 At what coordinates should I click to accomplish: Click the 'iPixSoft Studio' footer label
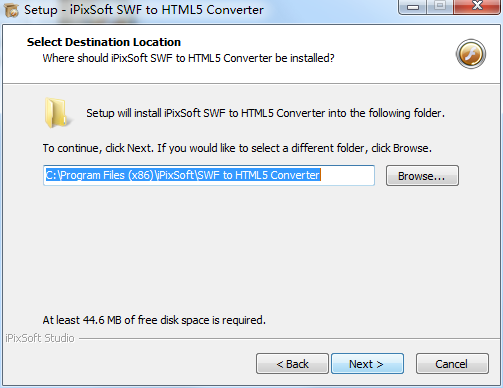40,338
